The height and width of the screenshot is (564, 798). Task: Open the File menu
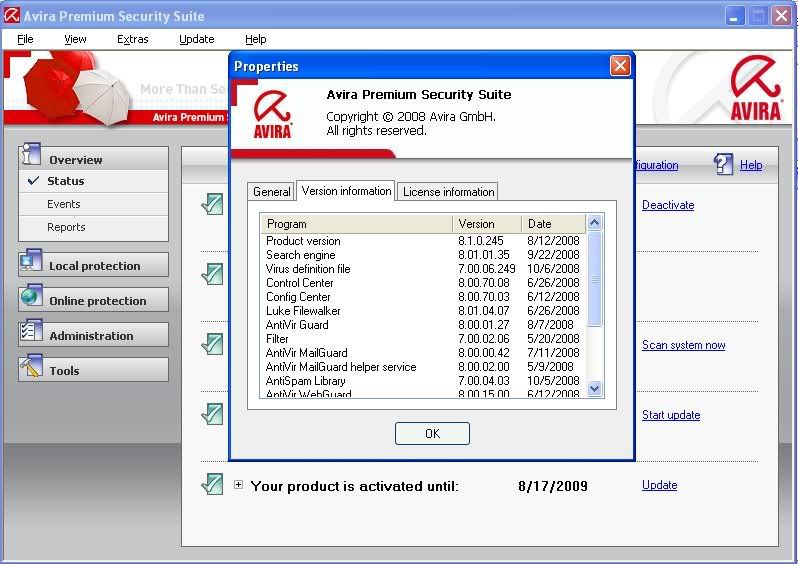pyautogui.click(x=25, y=39)
